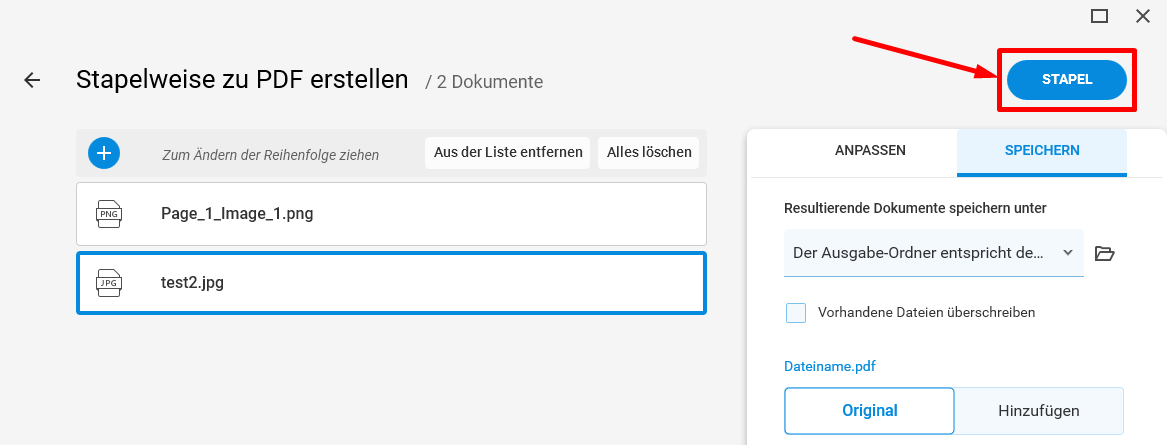Viewport: 1167px width, 445px height.
Task: Switch to the ANPASSEN tab
Action: tap(870, 150)
